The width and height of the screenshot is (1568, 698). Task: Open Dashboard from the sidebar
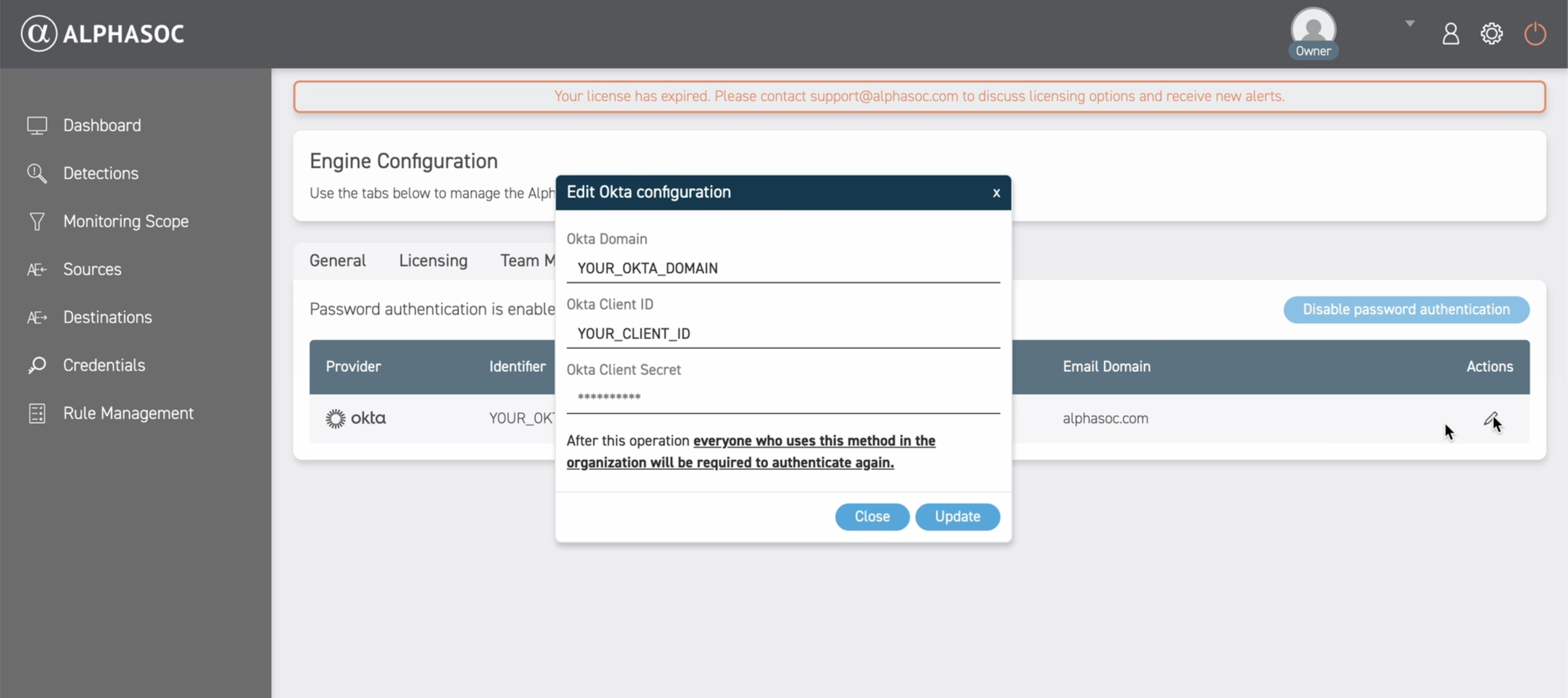(102, 125)
